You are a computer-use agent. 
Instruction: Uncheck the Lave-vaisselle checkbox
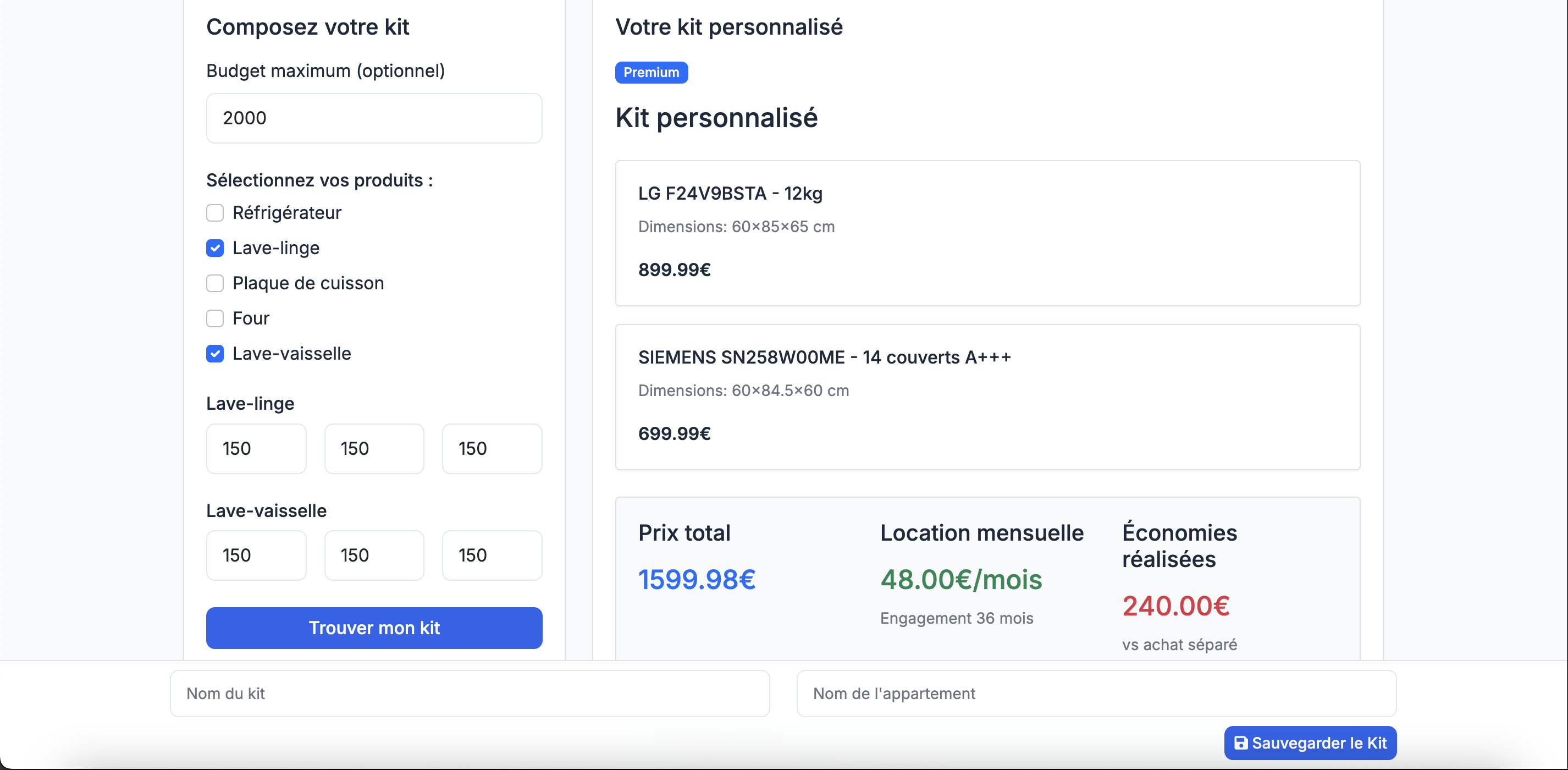tap(215, 354)
